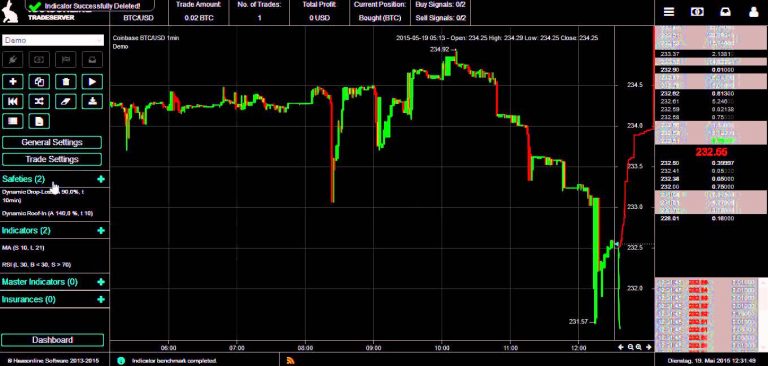768x366 pixels.
Task: Start the bot with play icon
Action: (x=92, y=82)
